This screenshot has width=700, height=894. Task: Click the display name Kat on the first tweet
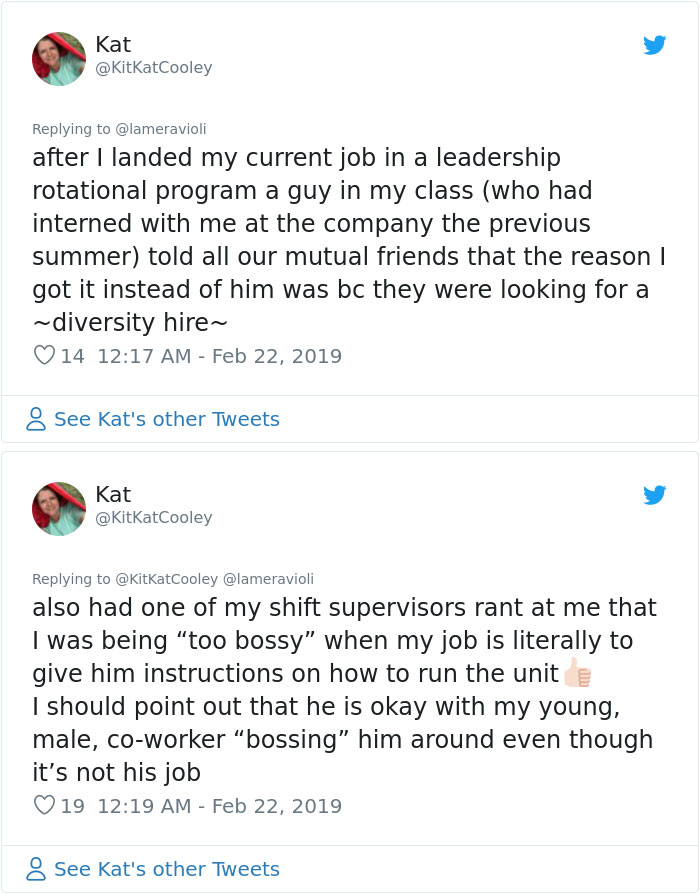click(x=113, y=44)
